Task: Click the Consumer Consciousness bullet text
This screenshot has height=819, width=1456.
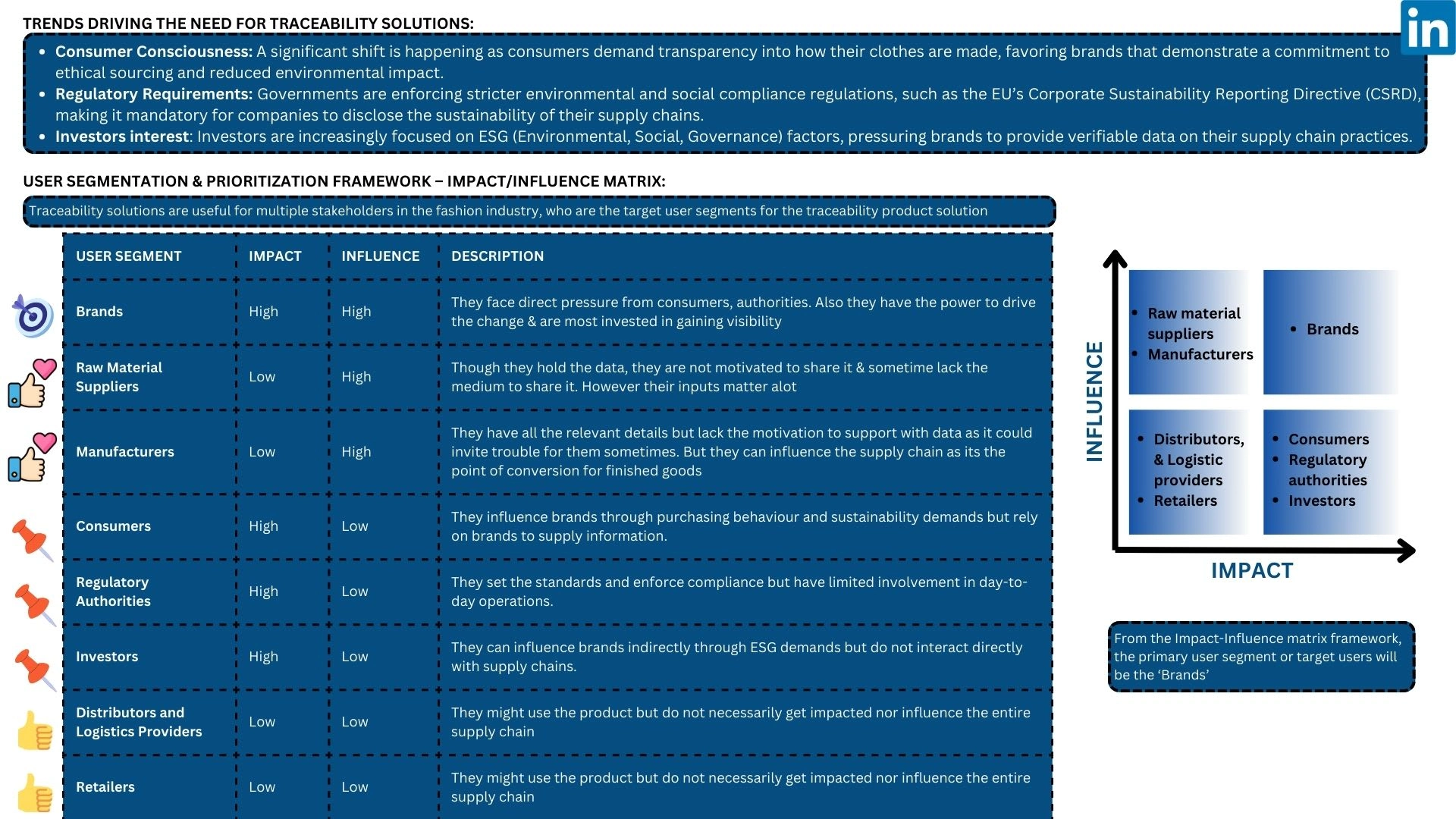Action: (153, 52)
